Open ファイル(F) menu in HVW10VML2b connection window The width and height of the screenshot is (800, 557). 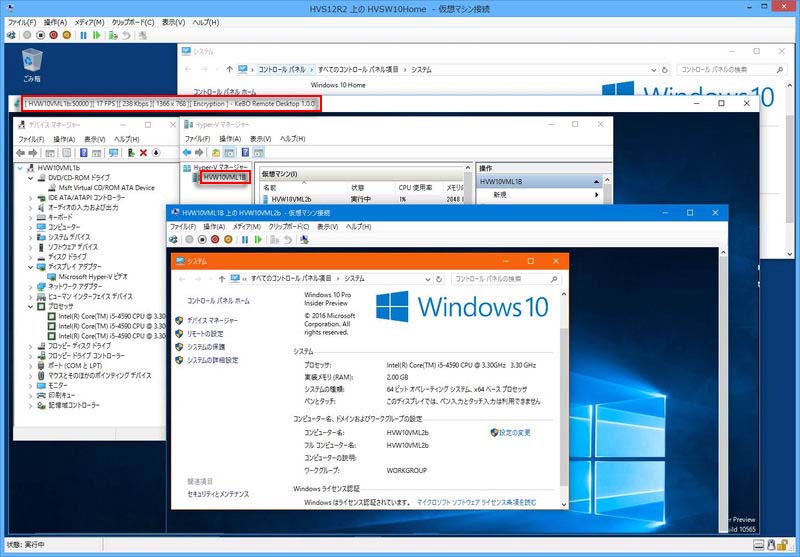[183, 226]
